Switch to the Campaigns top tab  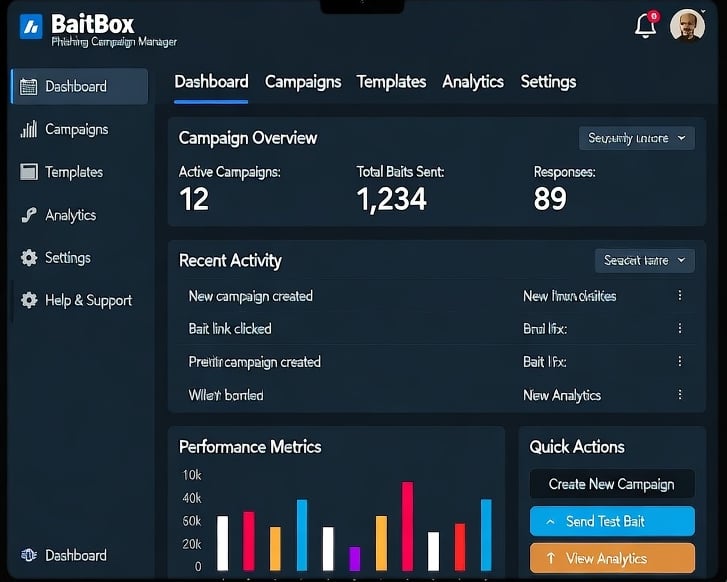[303, 82]
